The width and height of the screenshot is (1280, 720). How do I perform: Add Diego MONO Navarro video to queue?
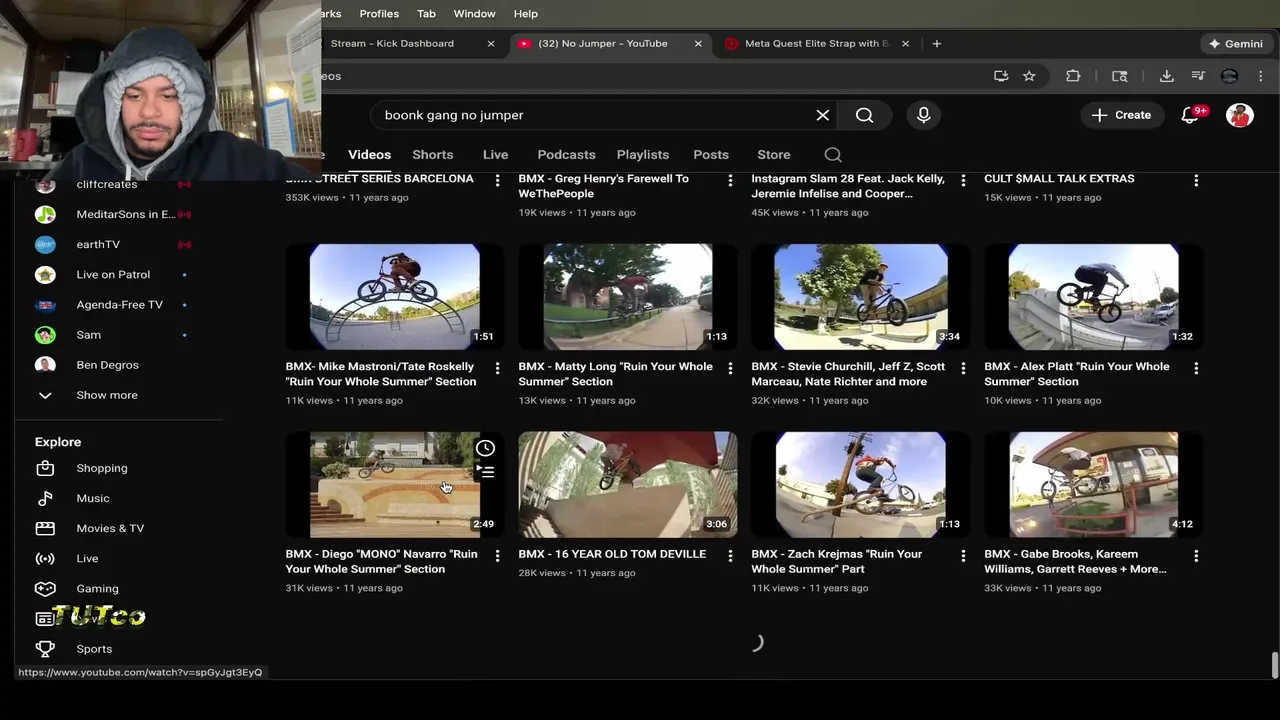485,471
